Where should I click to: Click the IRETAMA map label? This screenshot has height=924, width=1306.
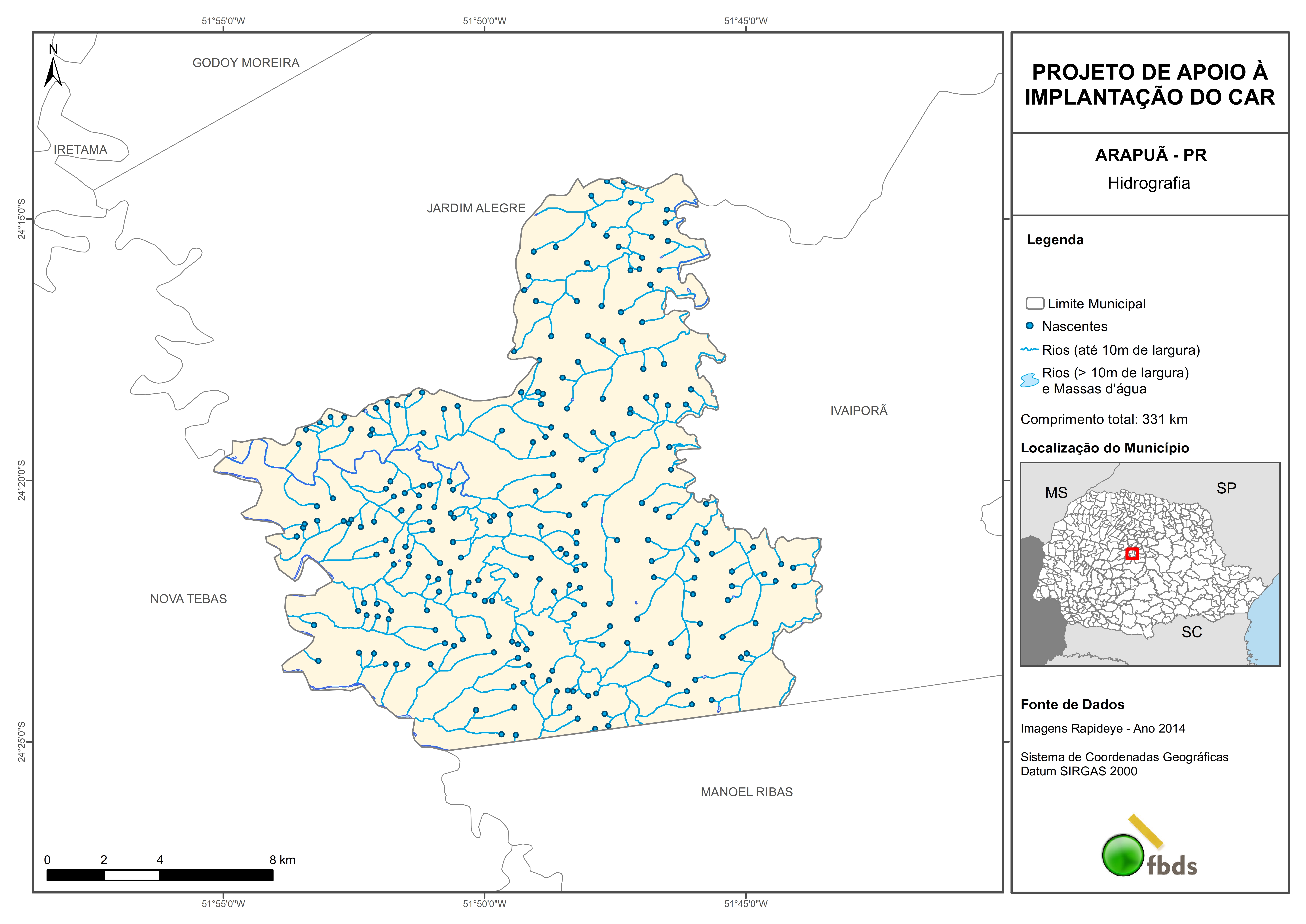(x=80, y=150)
